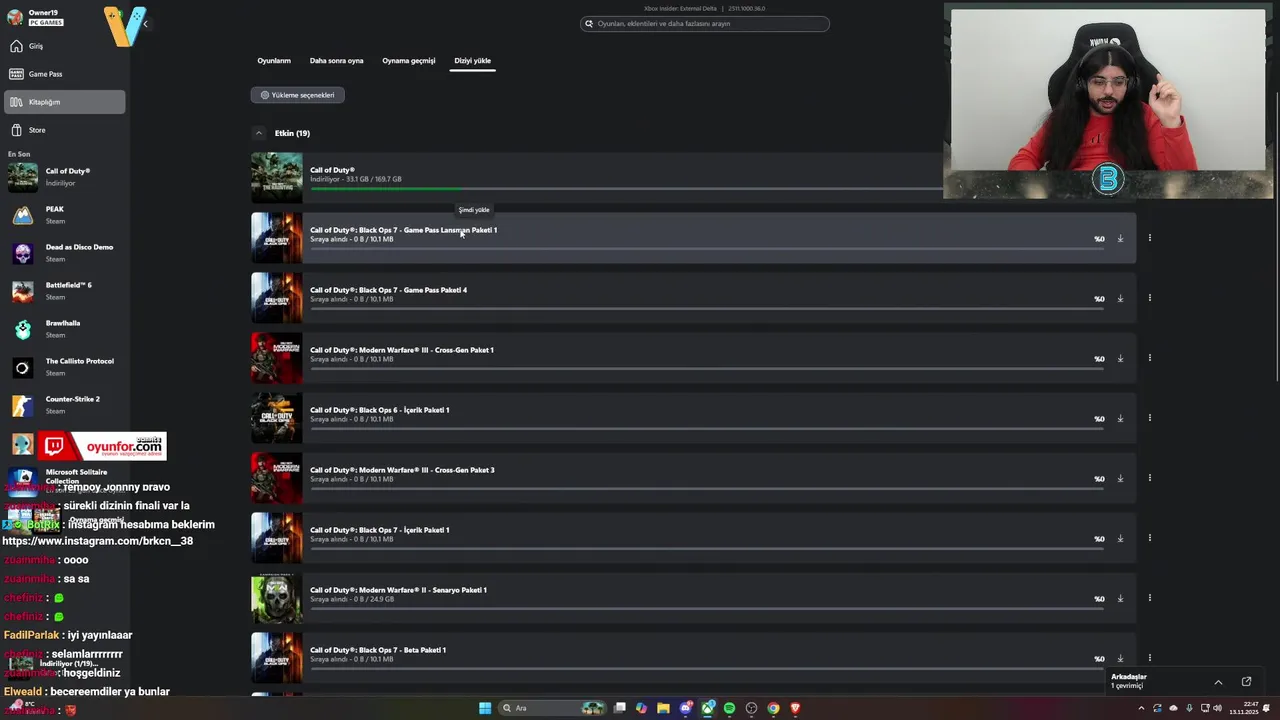Open the Windows Start menu
This screenshot has height=720, width=1280.
coord(485,708)
